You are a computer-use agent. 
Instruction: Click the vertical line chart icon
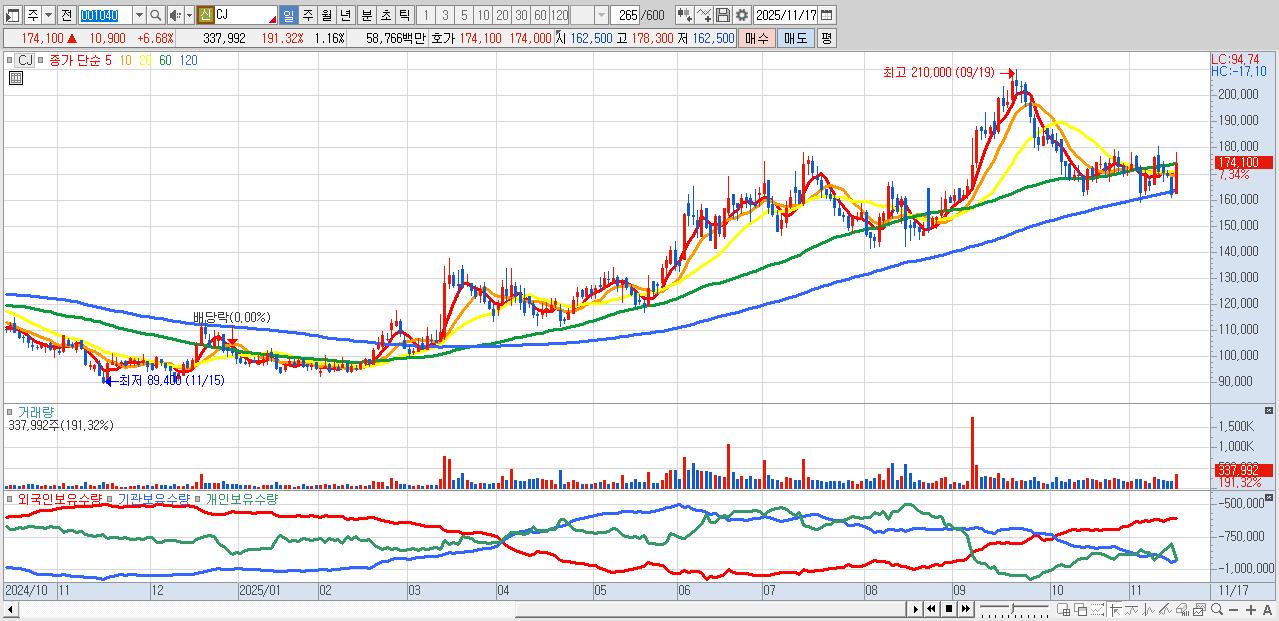[x=1148, y=609]
